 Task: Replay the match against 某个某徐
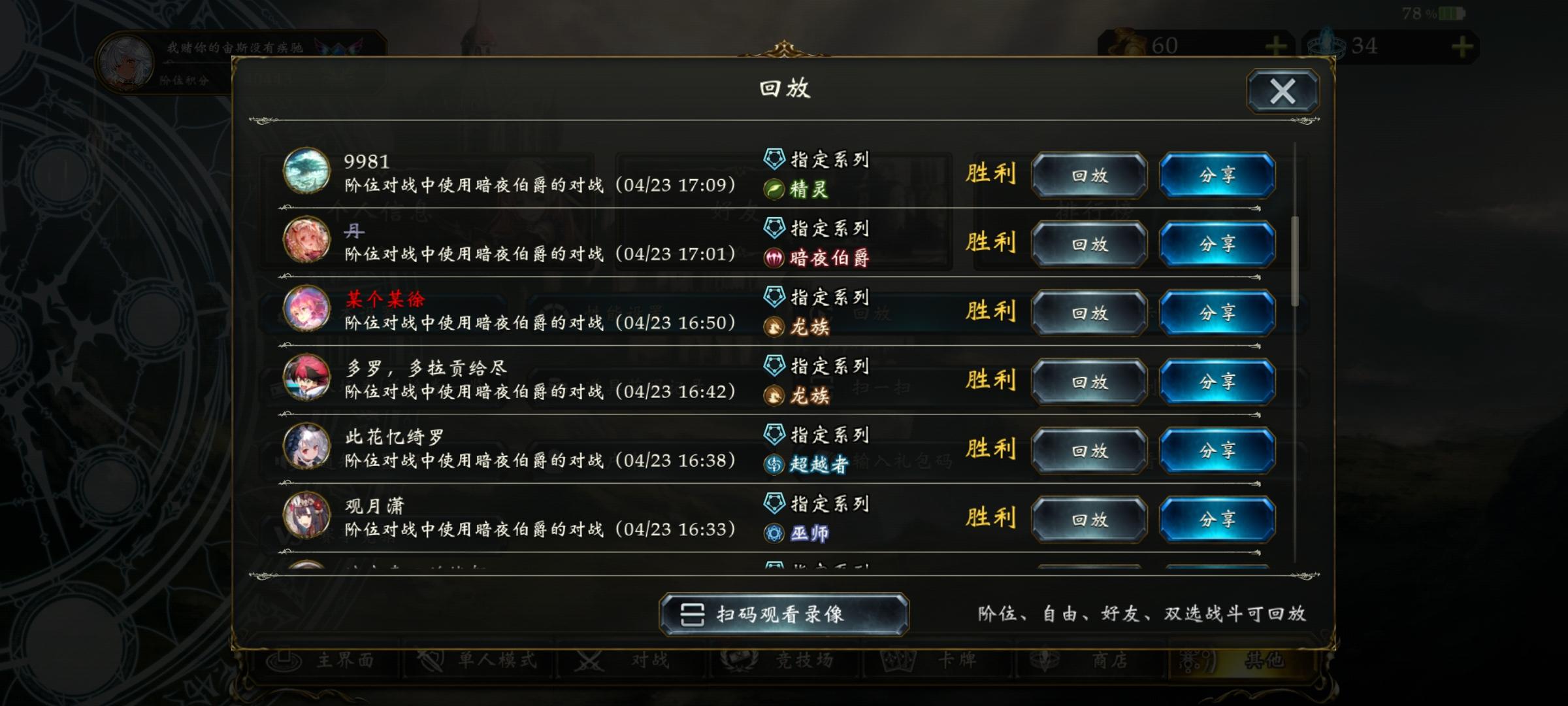click(x=1089, y=313)
